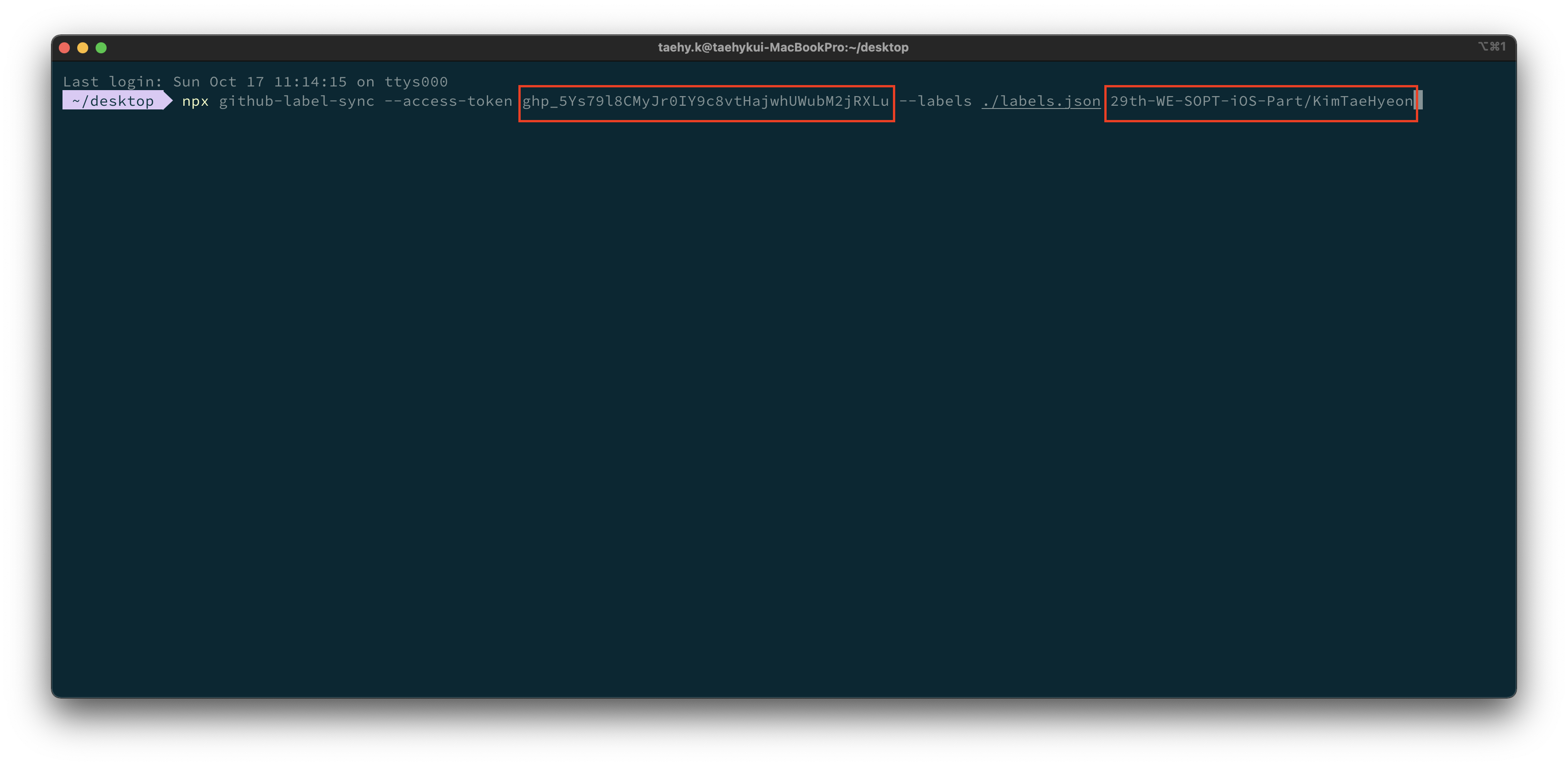The image size is (1568, 766).
Task: Click the ttys000 terminal name
Action: [416, 81]
